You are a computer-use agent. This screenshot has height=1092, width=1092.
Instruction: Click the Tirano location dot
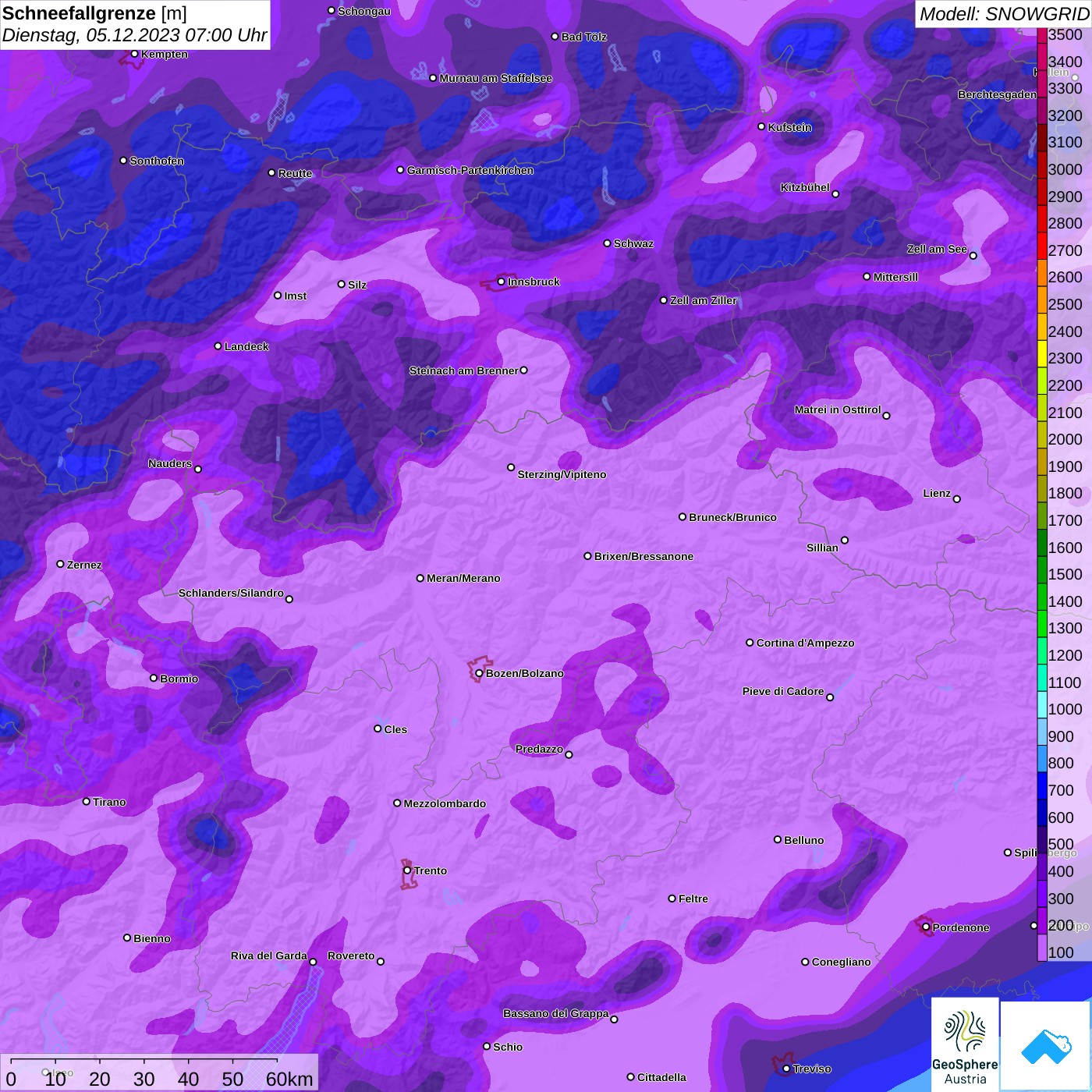(x=87, y=801)
